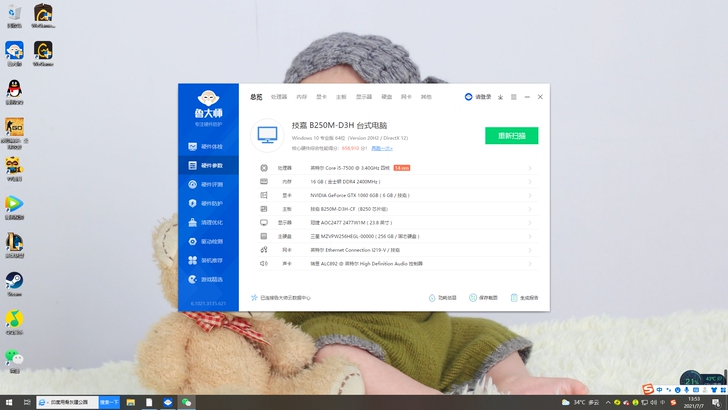Open 驱动检测 driver check section
Screen dimensions: 728x410
coord(208,241)
